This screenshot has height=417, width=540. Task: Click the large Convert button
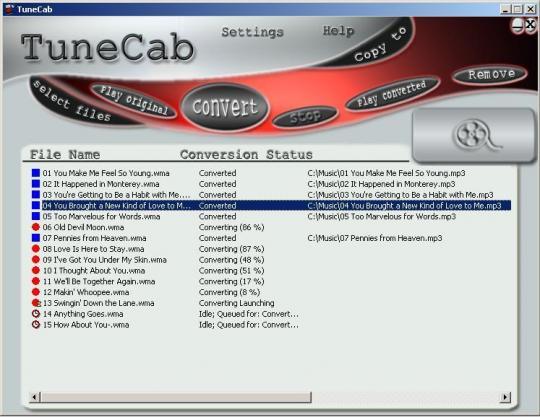[x=225, y=107]
